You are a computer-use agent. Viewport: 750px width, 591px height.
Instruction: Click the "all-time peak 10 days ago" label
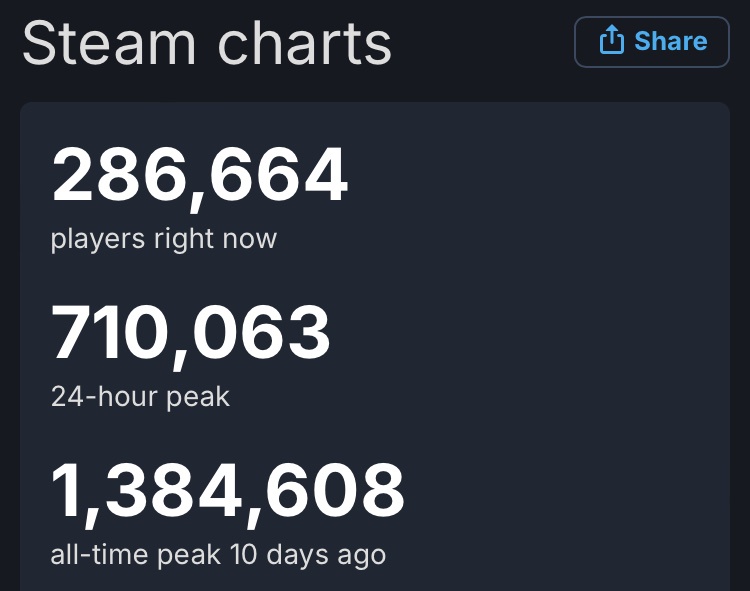[218, 555]
